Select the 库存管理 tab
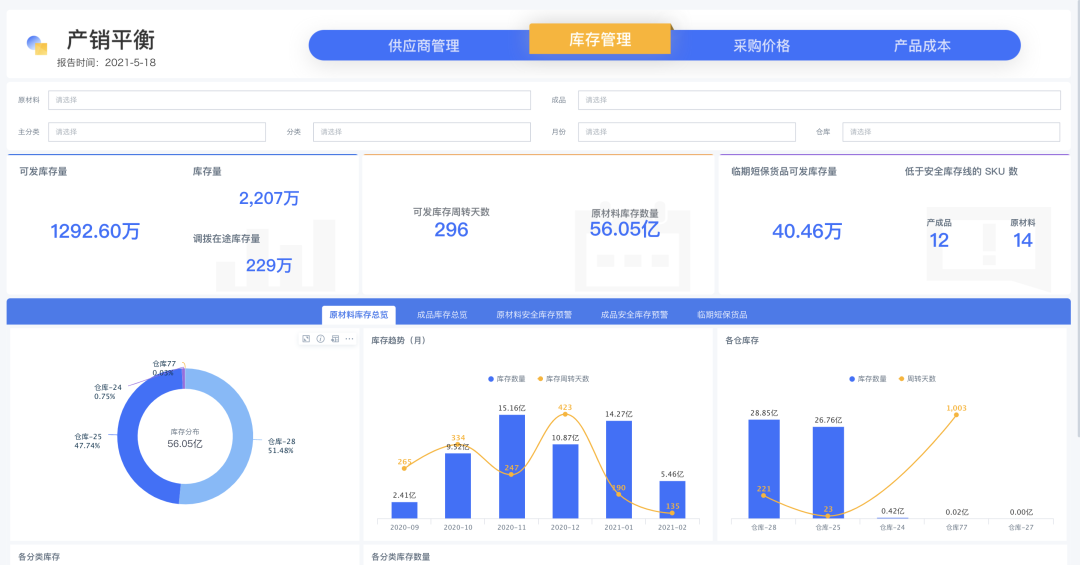 [600, 39]
